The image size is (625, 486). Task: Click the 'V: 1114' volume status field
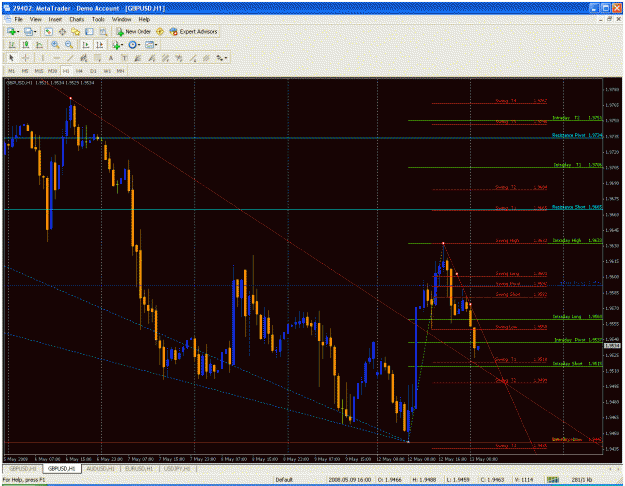coord(524,480)
